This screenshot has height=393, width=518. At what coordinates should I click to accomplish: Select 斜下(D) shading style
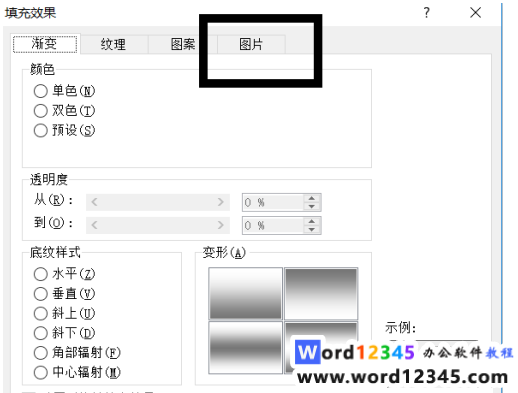[x=40, y=333]
